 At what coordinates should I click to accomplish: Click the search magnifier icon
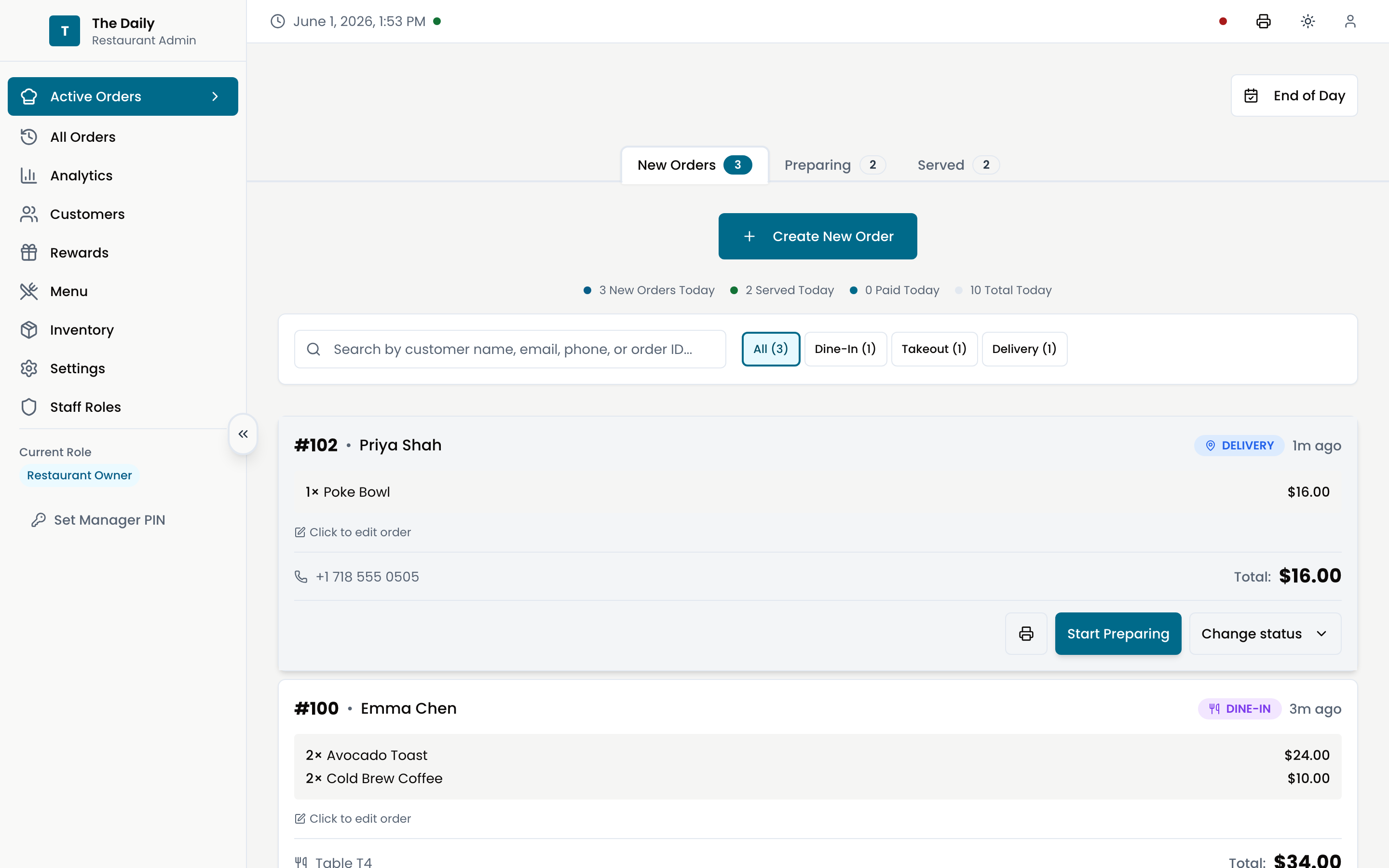pos(313,349)
